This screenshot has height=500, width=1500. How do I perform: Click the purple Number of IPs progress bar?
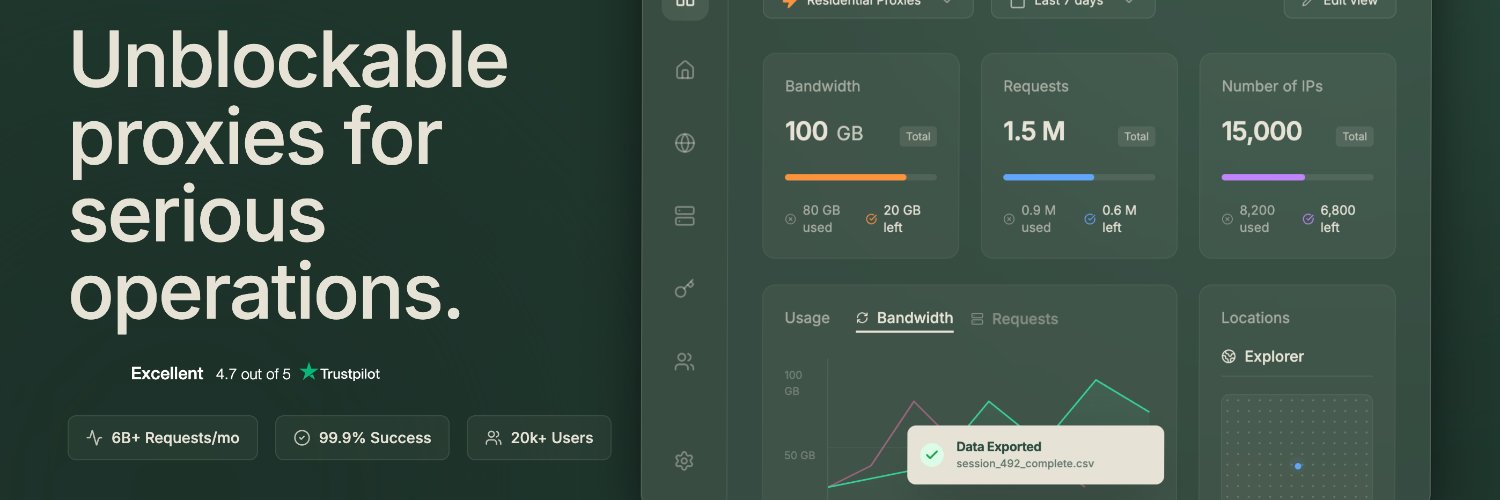(1263, 177)
